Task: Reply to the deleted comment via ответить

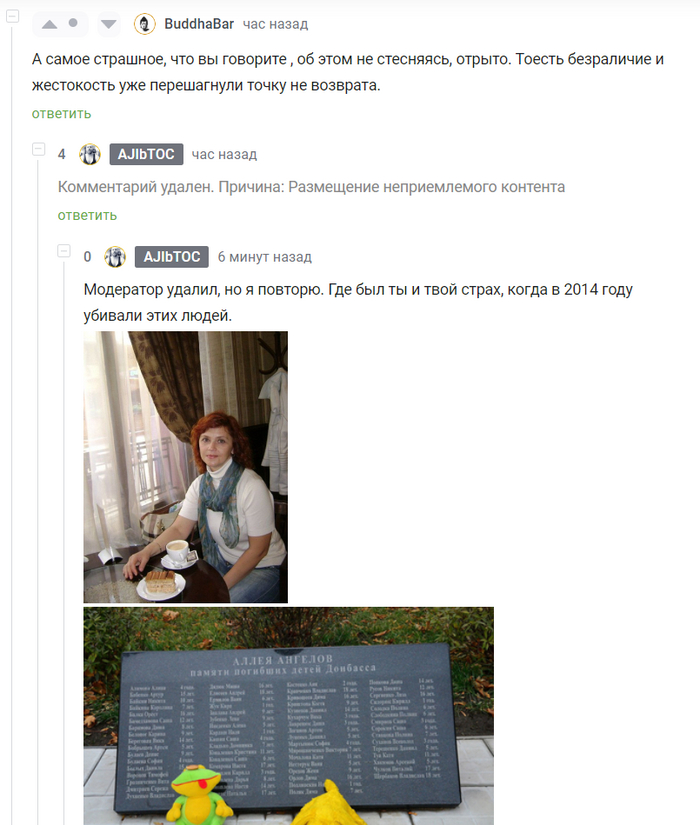Action: point(87,215)
